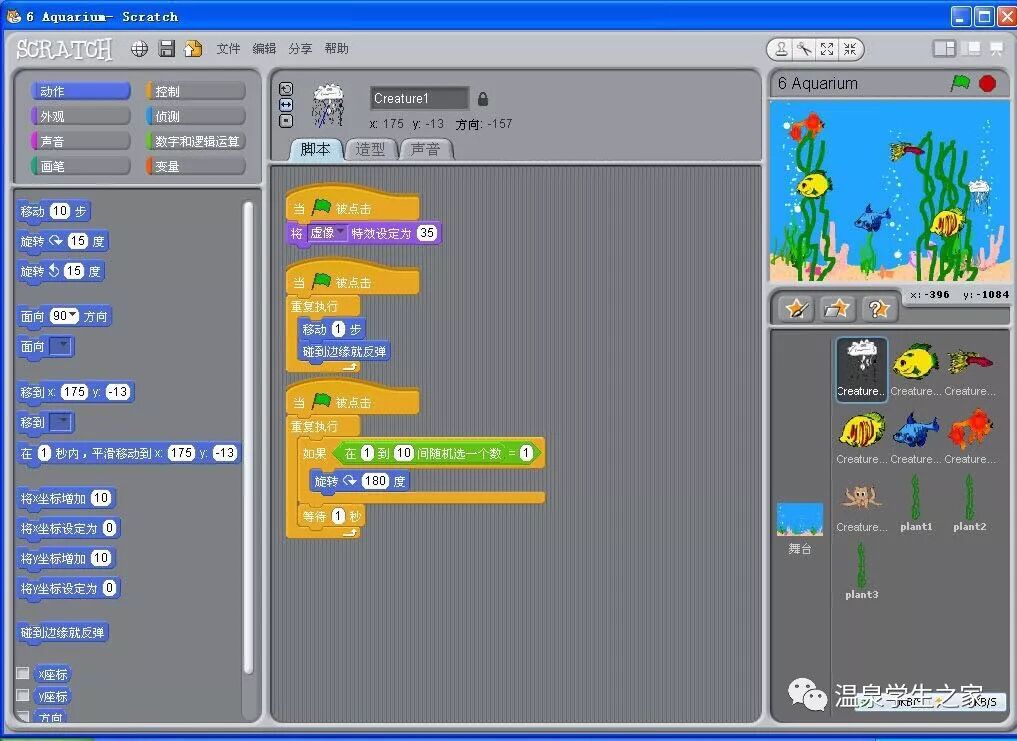Select the 侦测 block category
Viewport: 1017px width, 741px height.
(195, 116)
